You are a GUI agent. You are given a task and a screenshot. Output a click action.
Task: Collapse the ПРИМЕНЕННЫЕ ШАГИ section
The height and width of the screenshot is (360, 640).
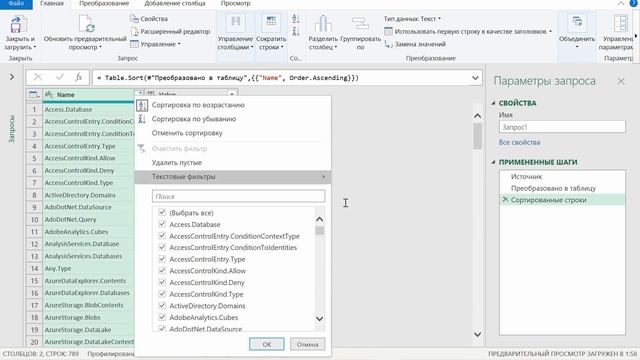tap(493, 162)
